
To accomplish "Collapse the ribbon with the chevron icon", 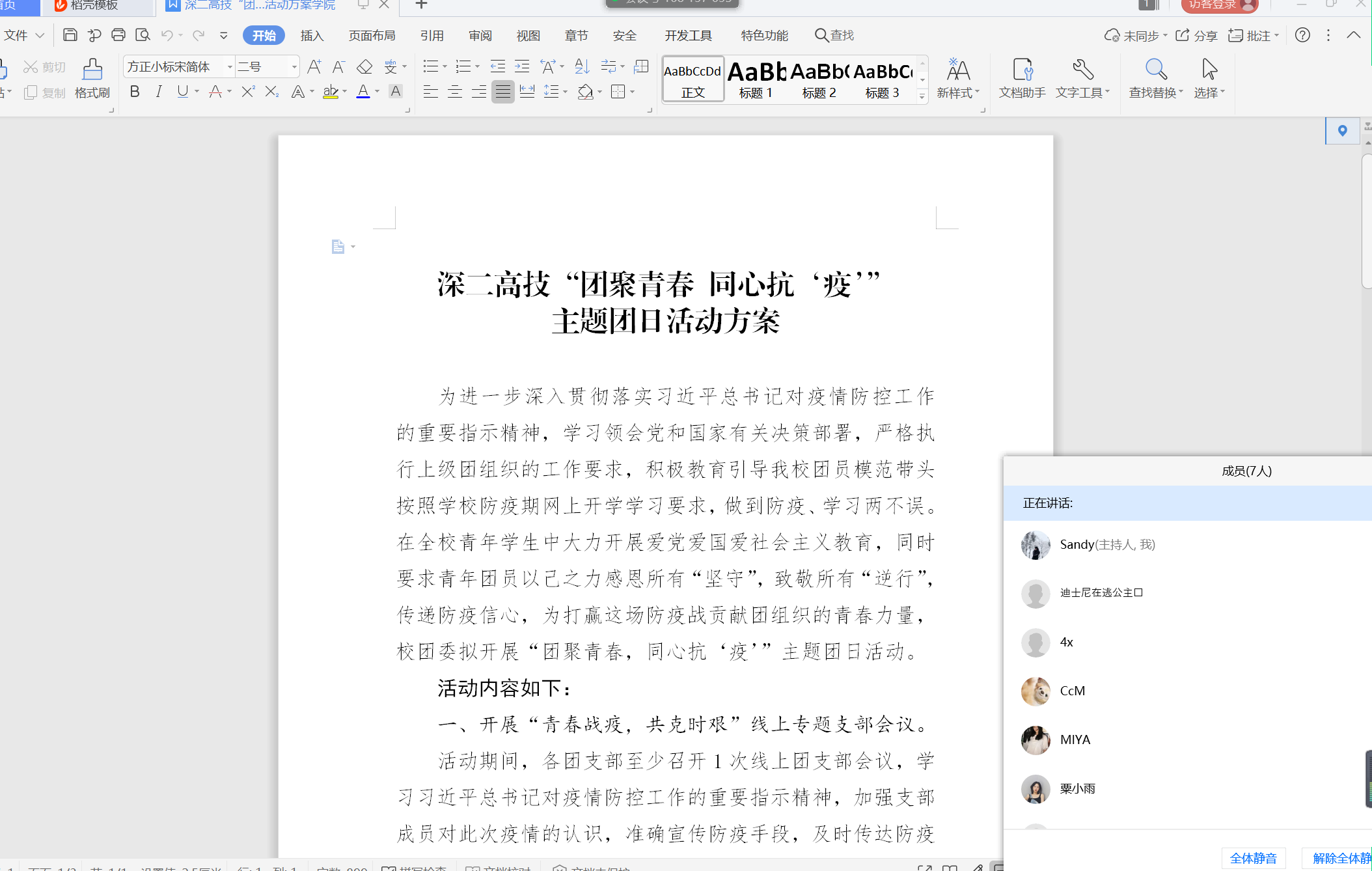I will click(1354, 35).
